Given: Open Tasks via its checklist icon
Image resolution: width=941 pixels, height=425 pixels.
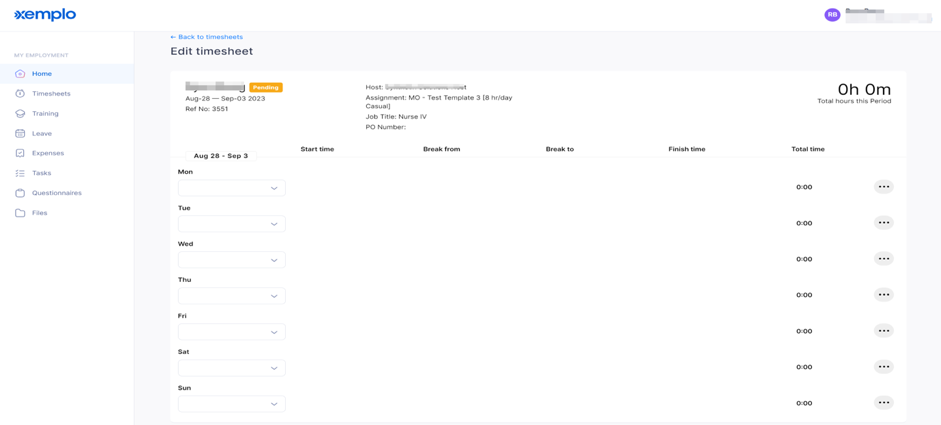Looking at the screenshot, I should tap(20, 173).
